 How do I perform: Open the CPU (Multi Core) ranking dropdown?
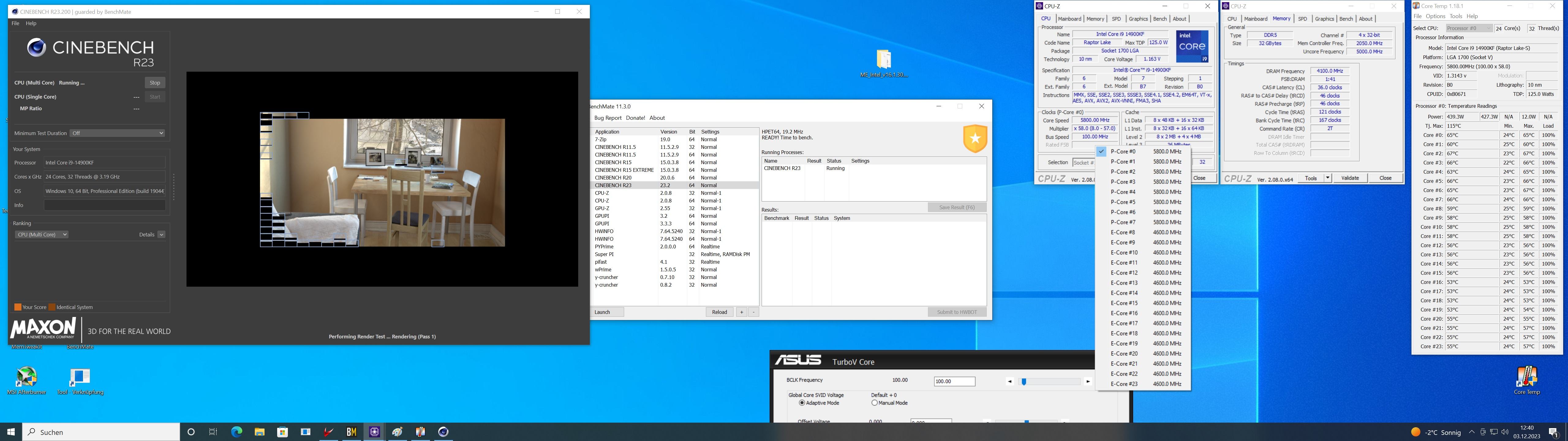[41, 235]
